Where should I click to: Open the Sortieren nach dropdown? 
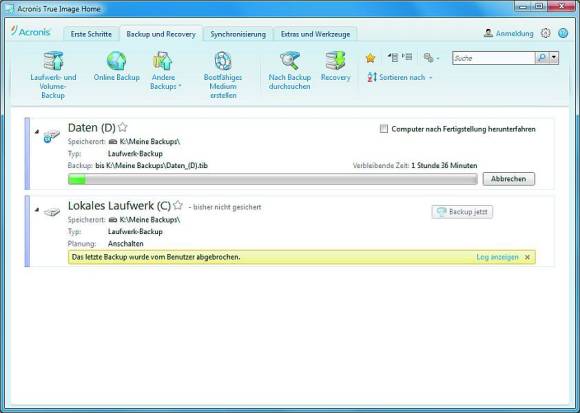click(x=400, y=77)
